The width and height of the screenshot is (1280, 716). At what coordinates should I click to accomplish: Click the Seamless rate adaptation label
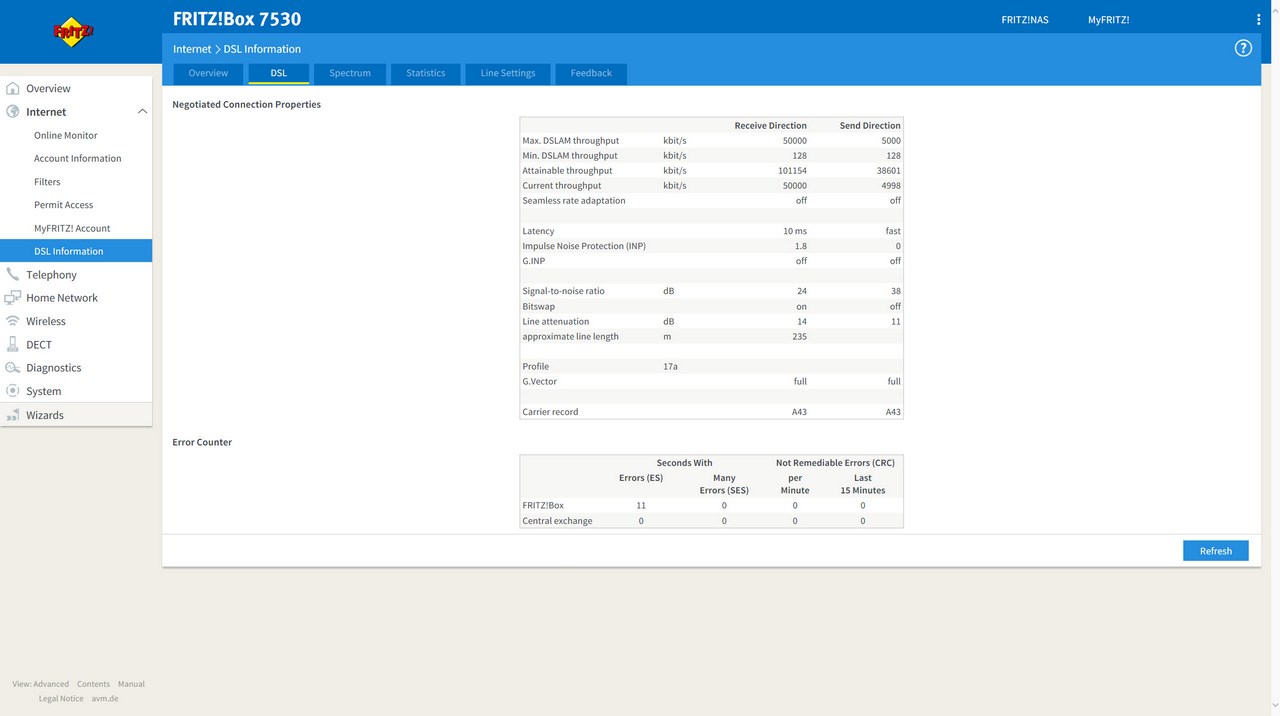pos(574,201)
